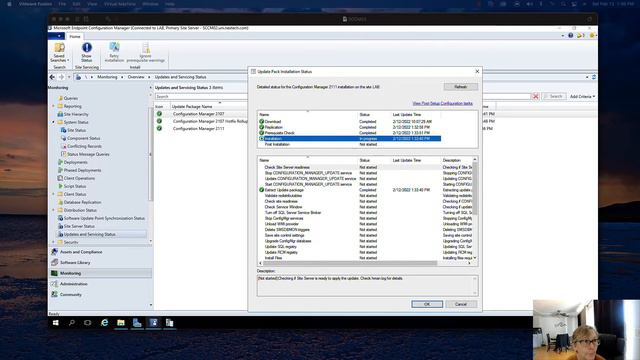
Task: Open the Database Replication node
Action: [x=82, y=202]
